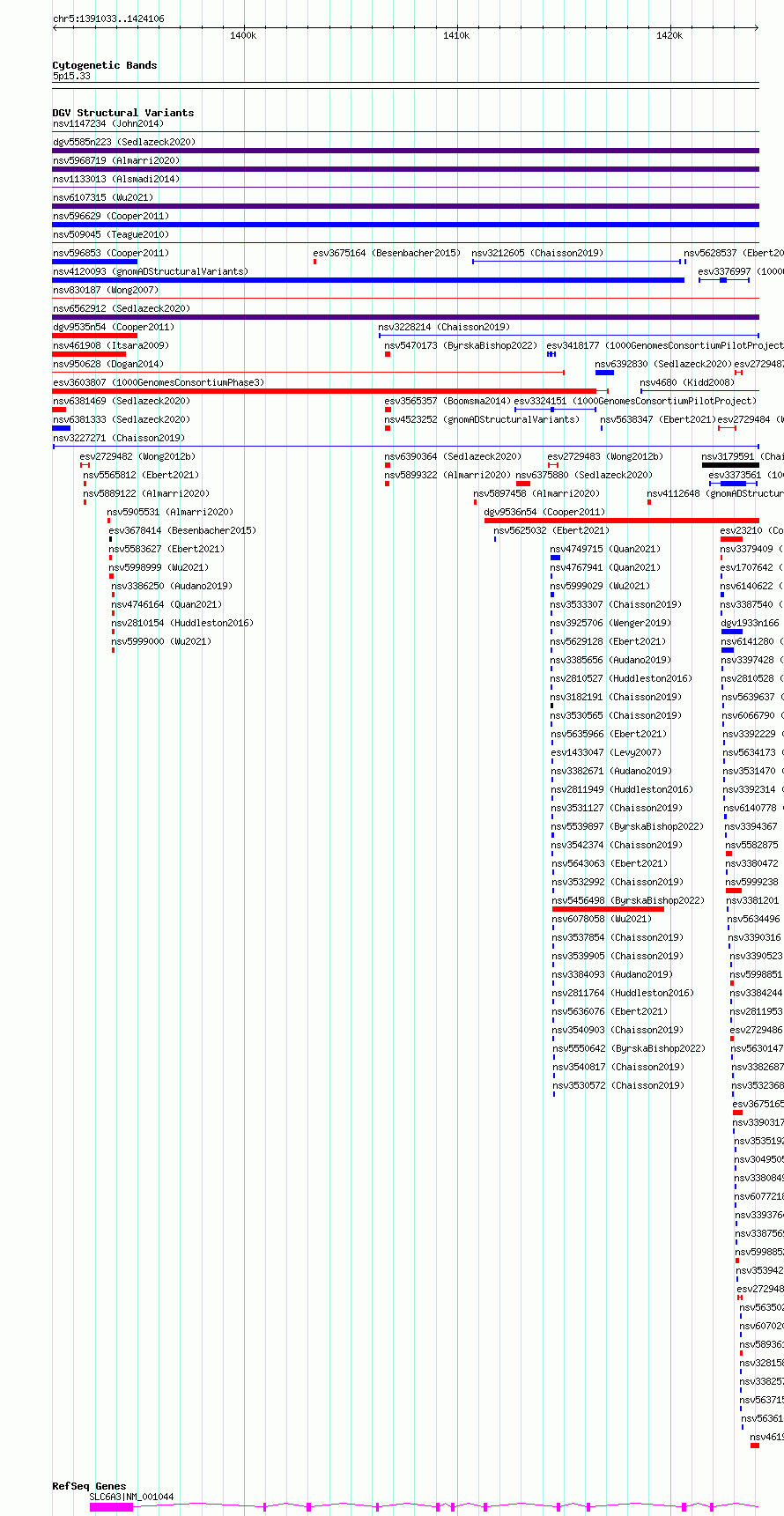Open variant dgv9535n54 (Cooper2011)
Viewport: 784px width, 1516px height.
click(114, 328)
